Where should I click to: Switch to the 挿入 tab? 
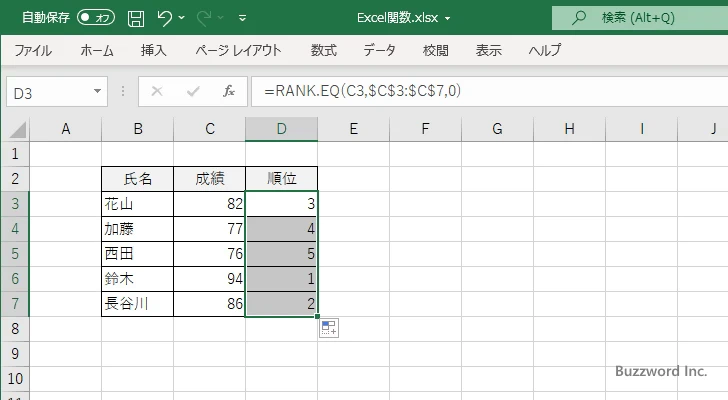[x=154, y=50]
